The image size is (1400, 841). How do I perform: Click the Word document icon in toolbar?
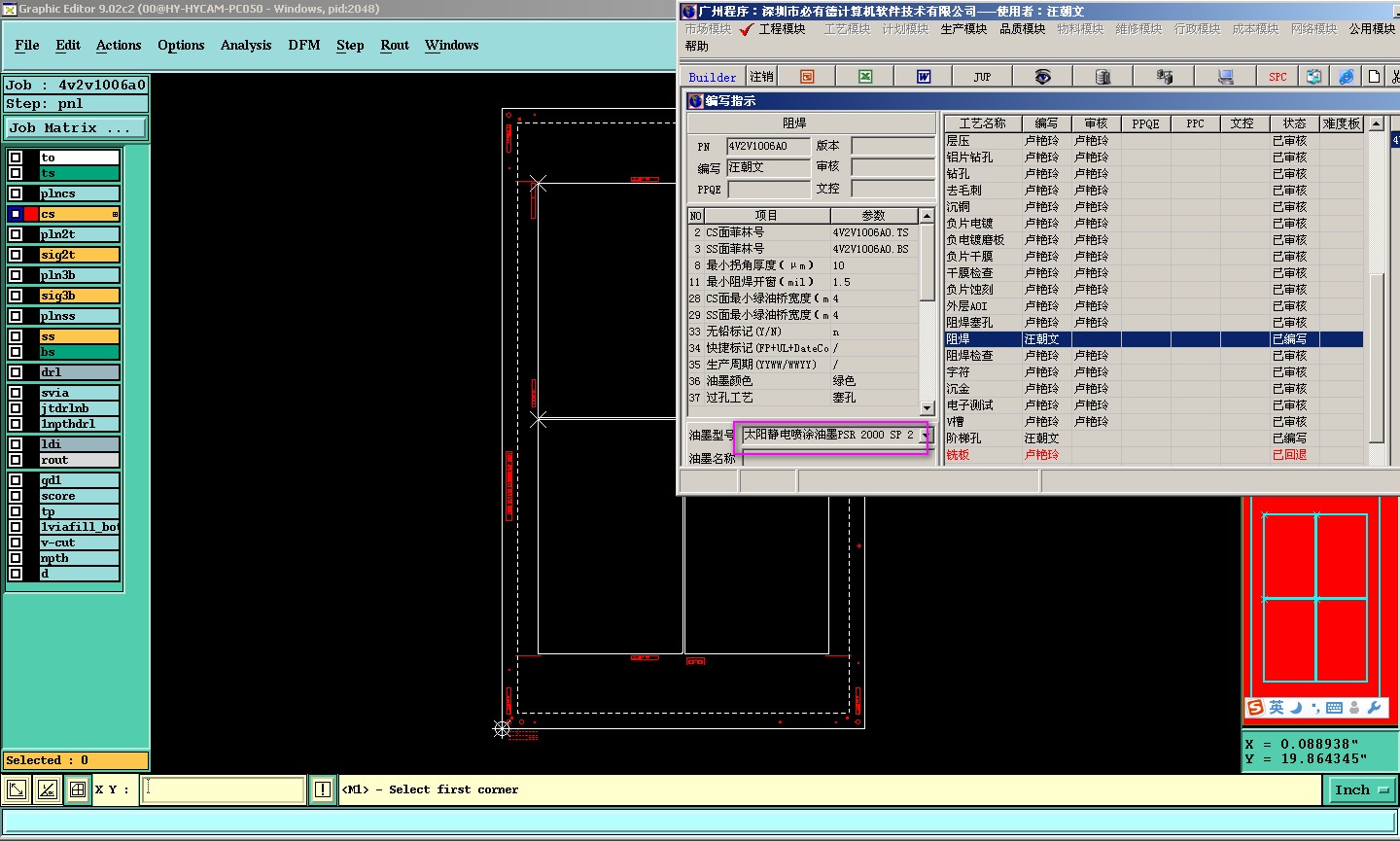pos(924,77)
